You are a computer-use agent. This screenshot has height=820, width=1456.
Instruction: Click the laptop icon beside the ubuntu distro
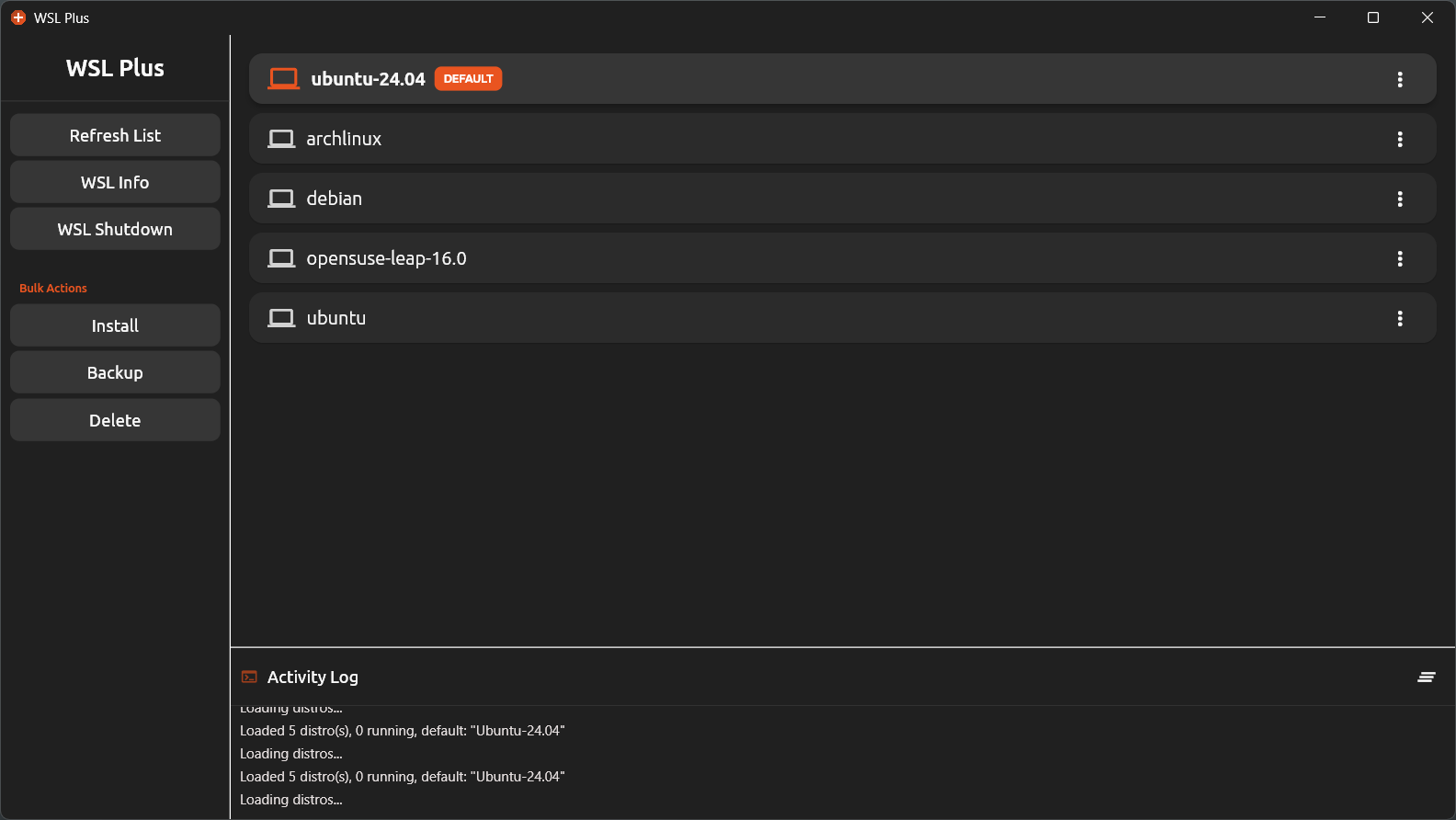point(281,318)
